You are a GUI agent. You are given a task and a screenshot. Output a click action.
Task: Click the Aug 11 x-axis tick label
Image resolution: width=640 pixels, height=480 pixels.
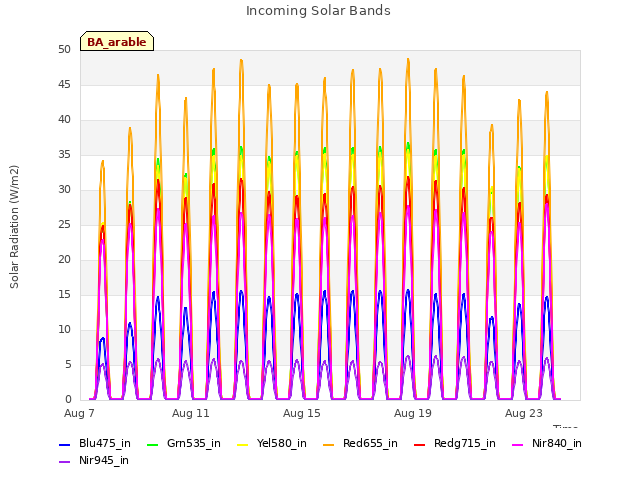coord(191,413)
